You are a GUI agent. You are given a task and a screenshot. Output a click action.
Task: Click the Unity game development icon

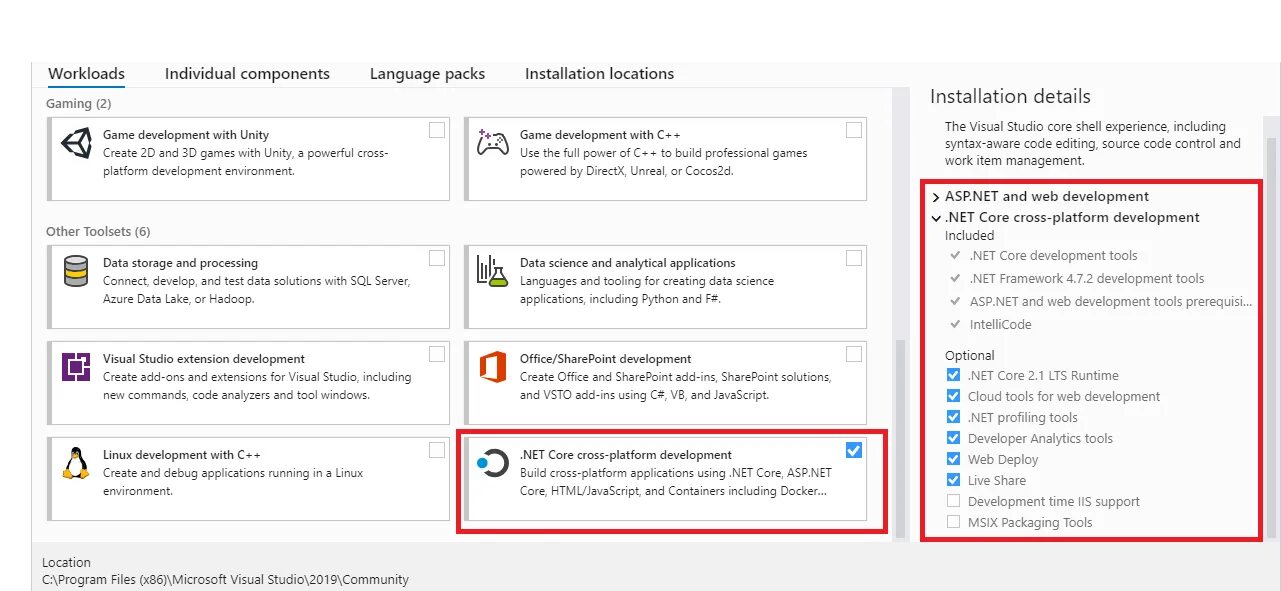tap(76, 143)
